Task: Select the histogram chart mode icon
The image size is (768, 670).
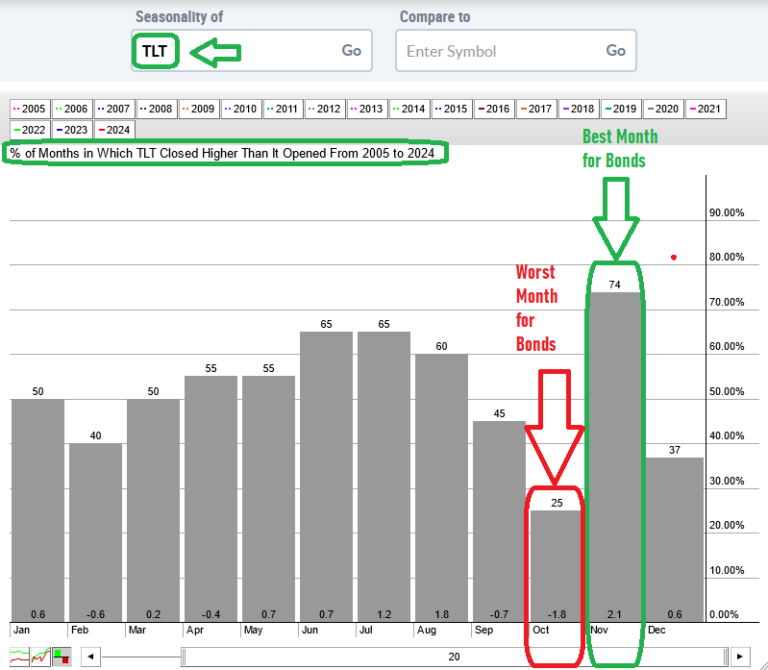Action: [62, 657]
